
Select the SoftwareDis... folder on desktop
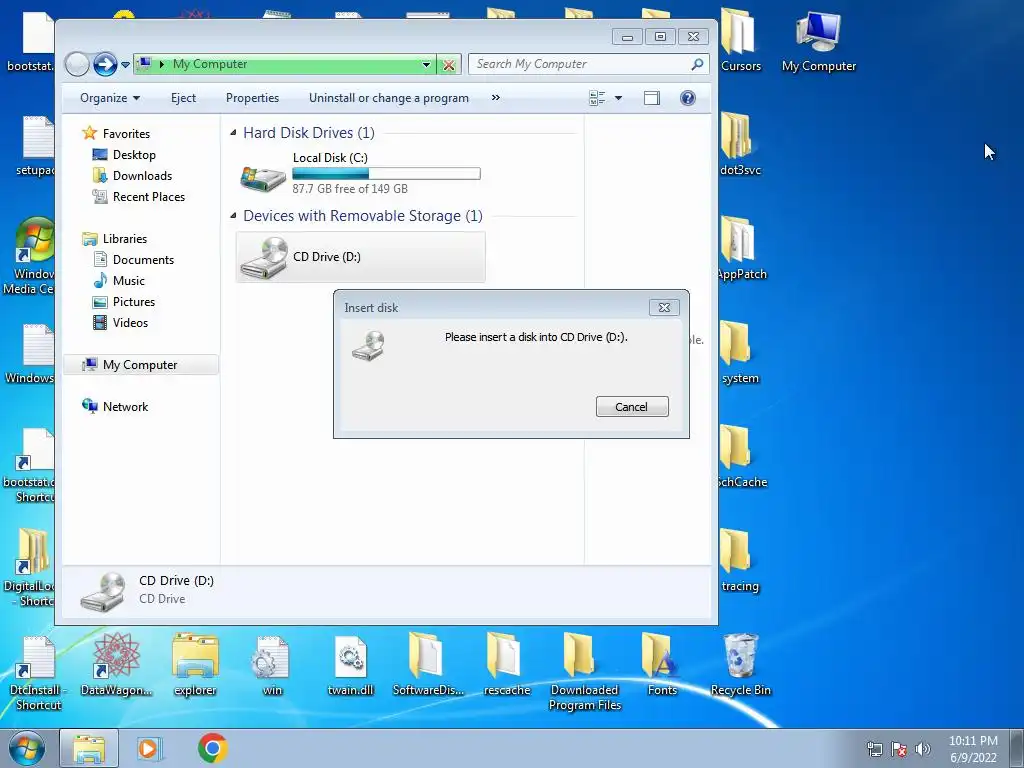428,665
